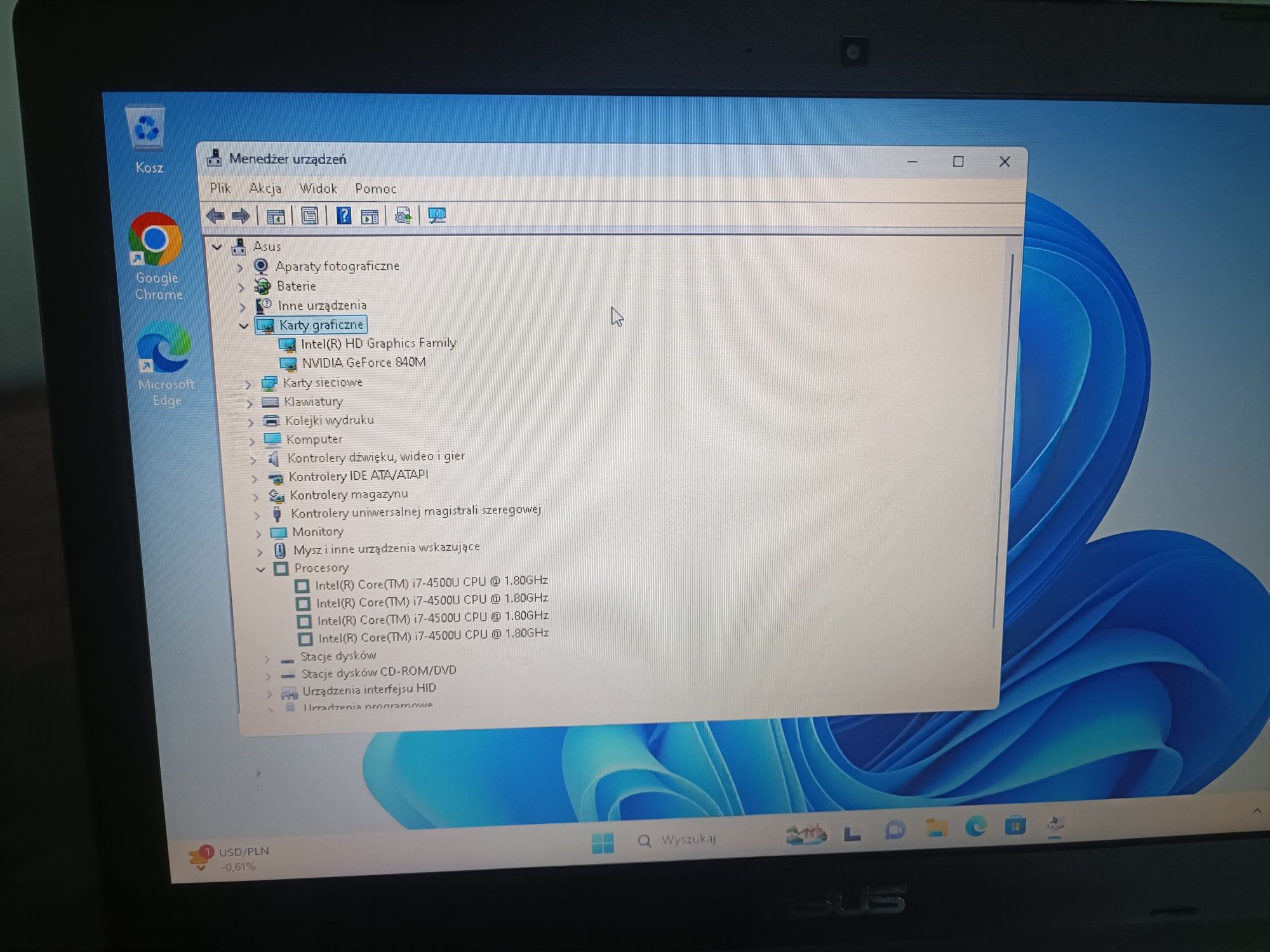This screenshot has width=1270, height=952.
Task: Select the first i7-4500U CPU entry
Action: [x=431, y=582]
